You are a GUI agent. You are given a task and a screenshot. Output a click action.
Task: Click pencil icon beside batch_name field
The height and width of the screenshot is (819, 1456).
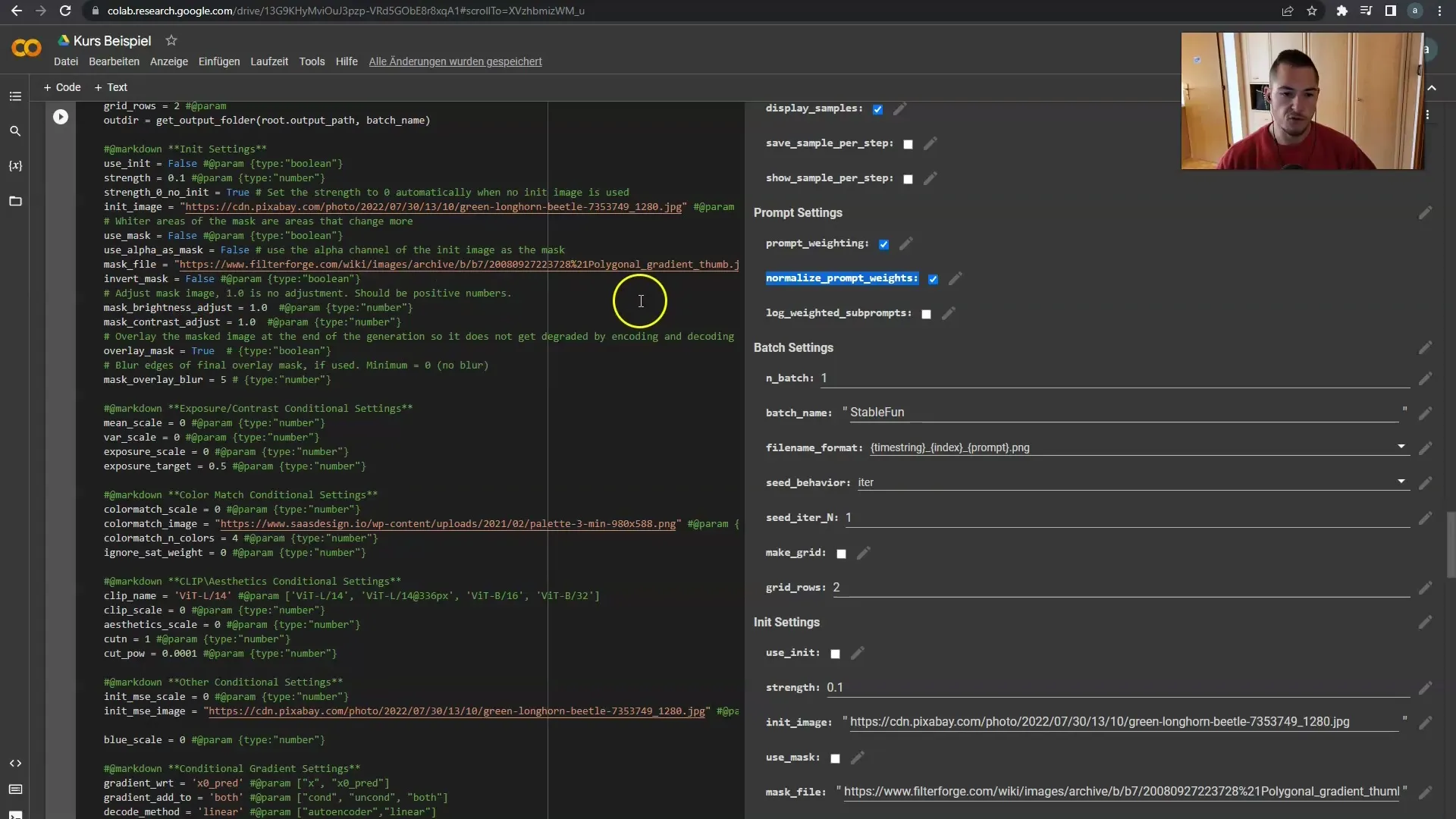coord(1426,413)
